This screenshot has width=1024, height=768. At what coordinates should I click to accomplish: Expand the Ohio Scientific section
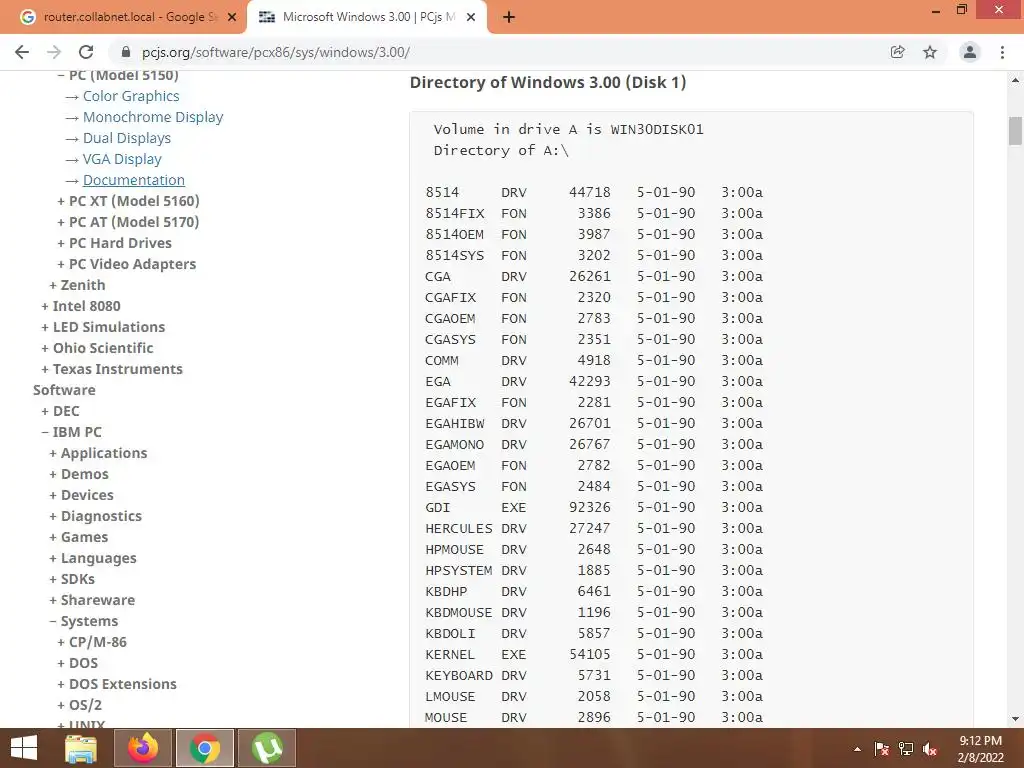coord(97,348)
